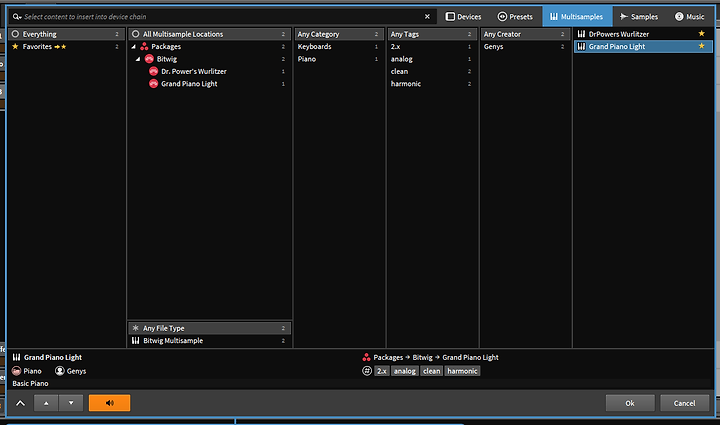Click the search content input field
The image size is (720, 425).
(x=223, y=17)
